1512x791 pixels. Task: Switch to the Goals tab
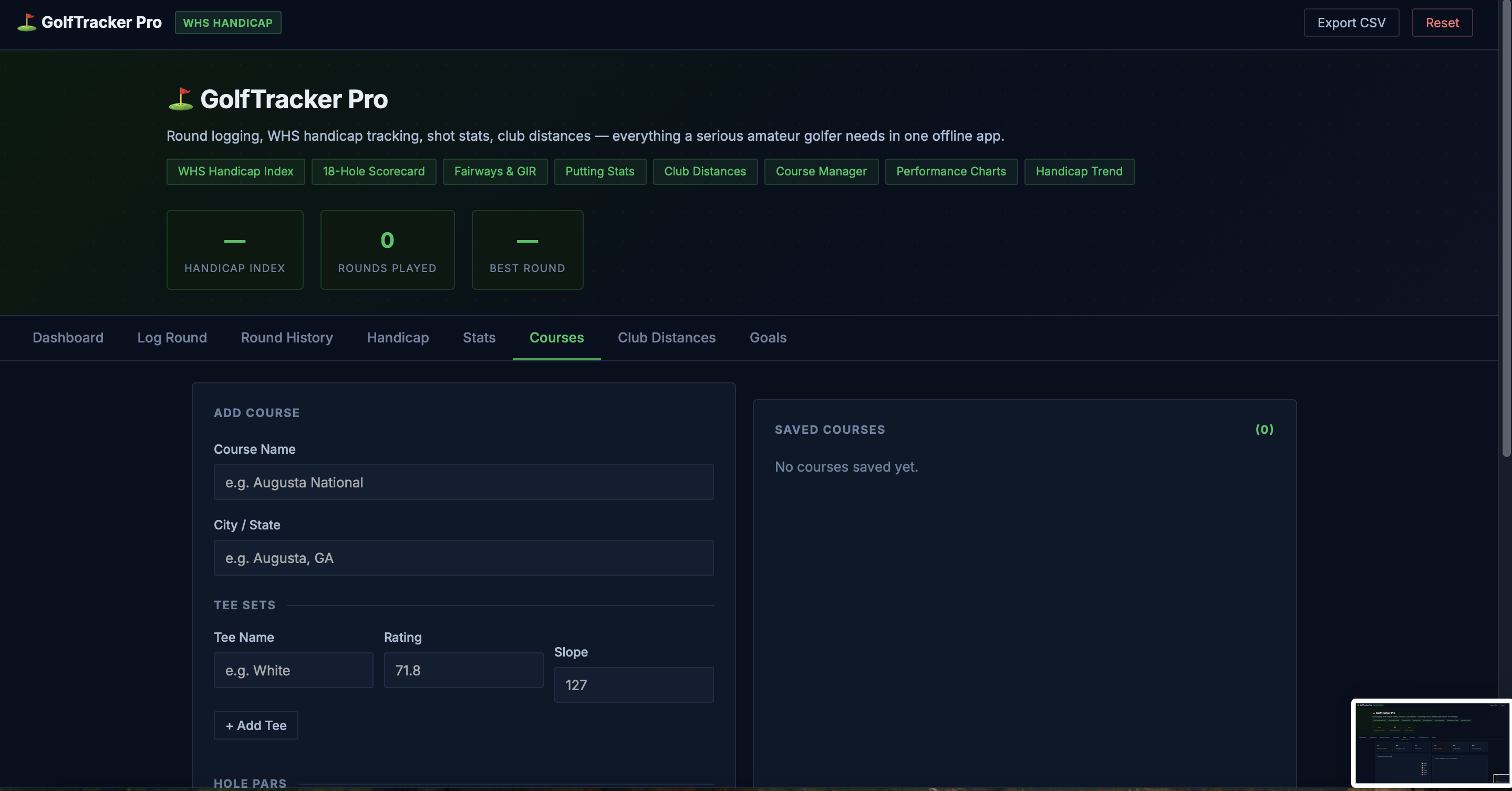click(x=768, y=337)
